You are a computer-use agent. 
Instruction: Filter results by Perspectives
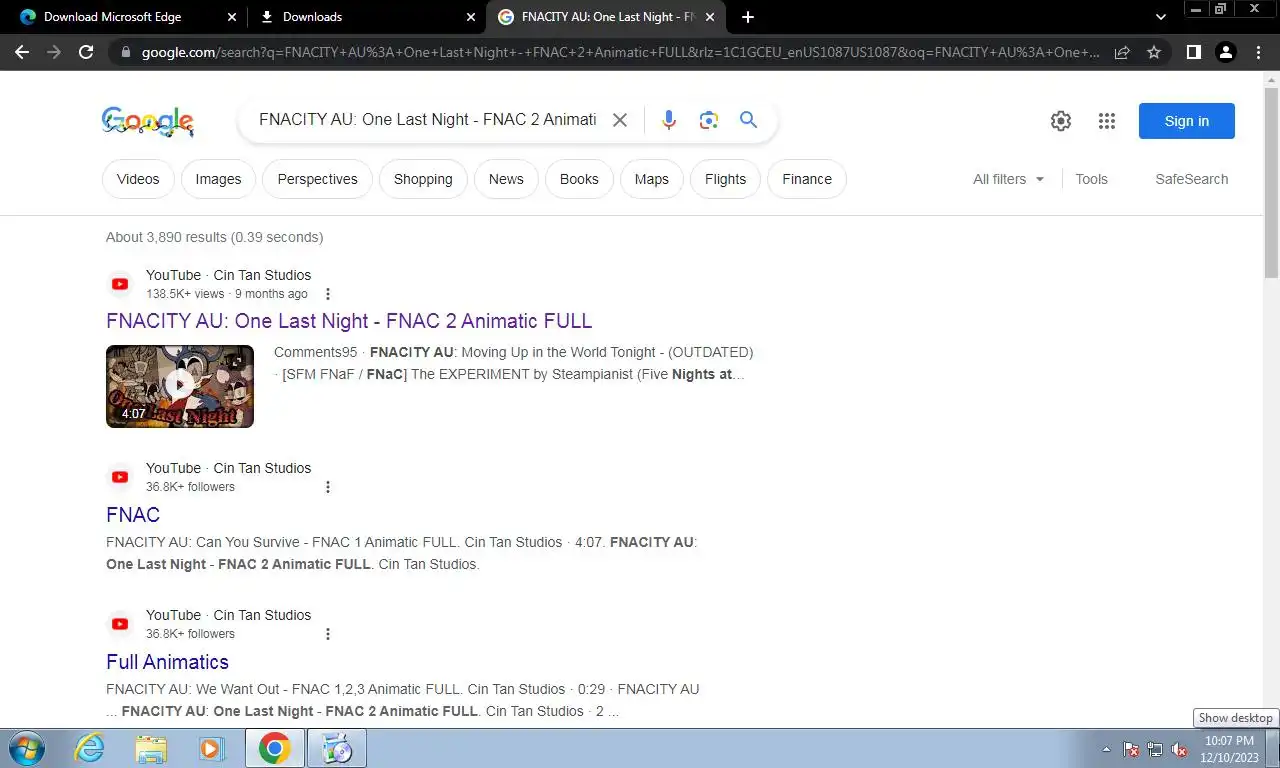[317, 179]
